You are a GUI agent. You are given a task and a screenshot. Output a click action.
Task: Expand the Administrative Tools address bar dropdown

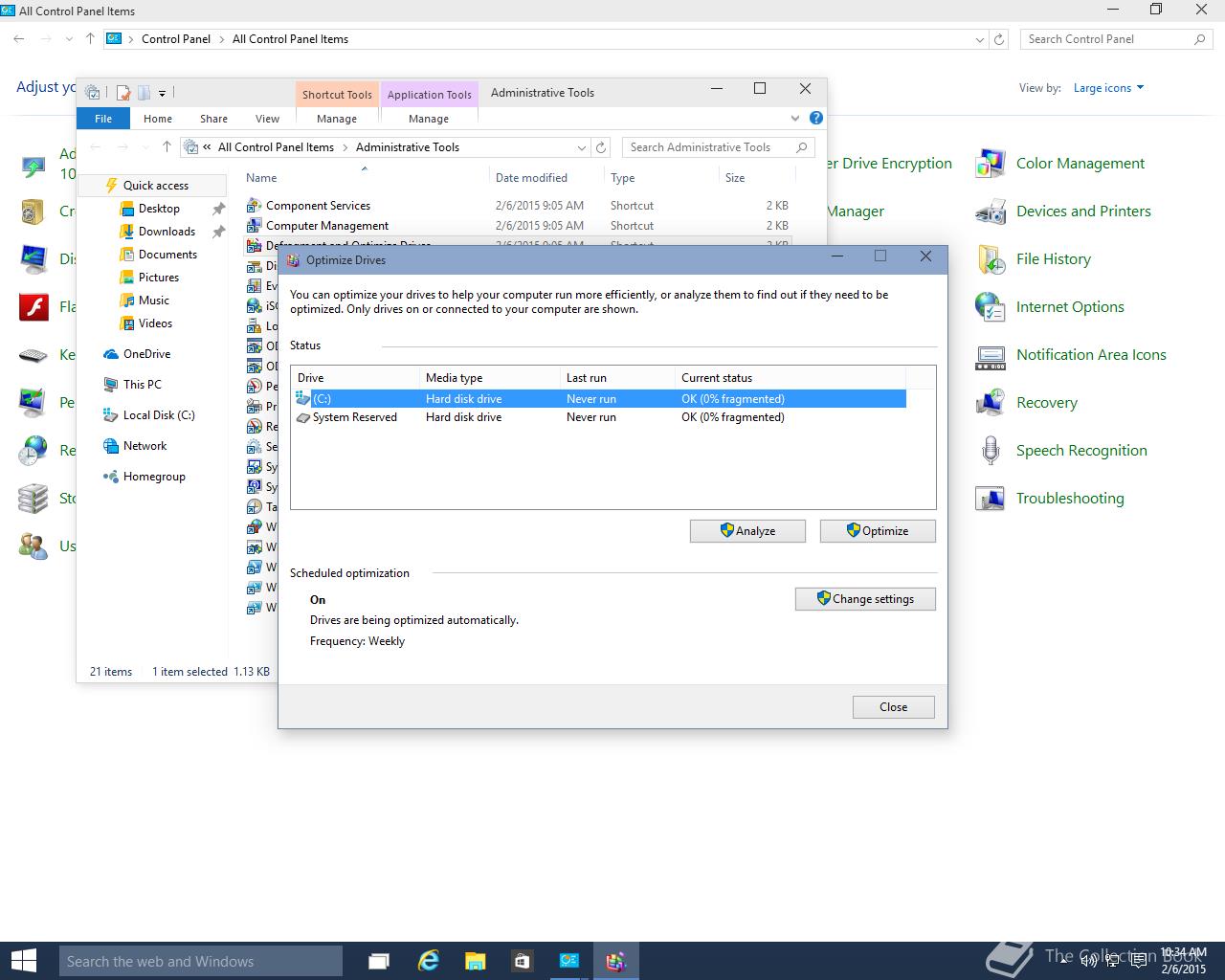coord(581,147)
